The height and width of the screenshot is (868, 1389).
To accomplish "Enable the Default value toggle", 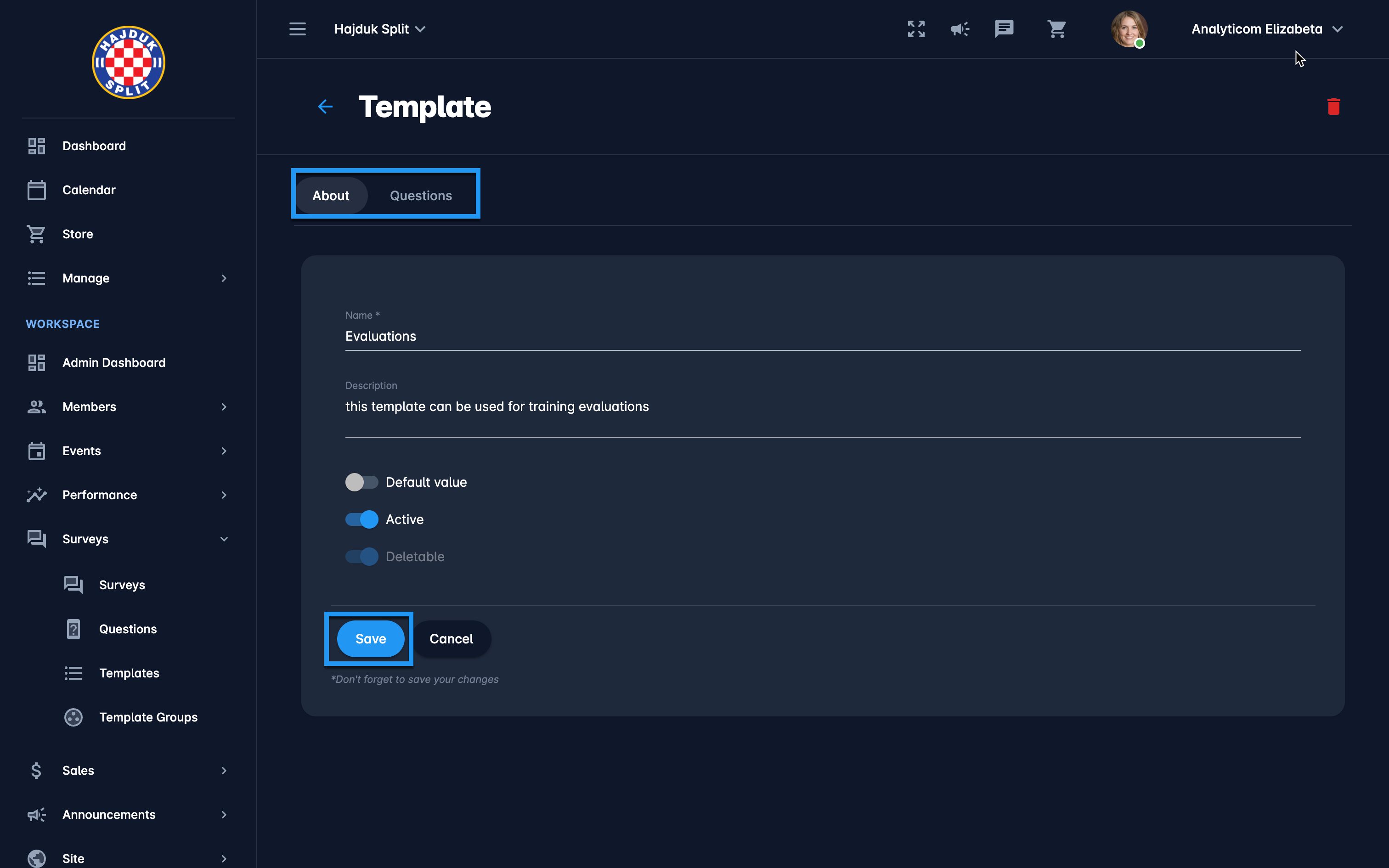I will (361, 482).
